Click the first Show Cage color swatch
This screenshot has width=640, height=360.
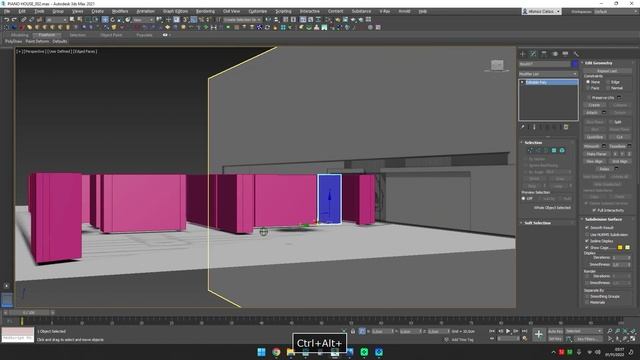point(620,247)
